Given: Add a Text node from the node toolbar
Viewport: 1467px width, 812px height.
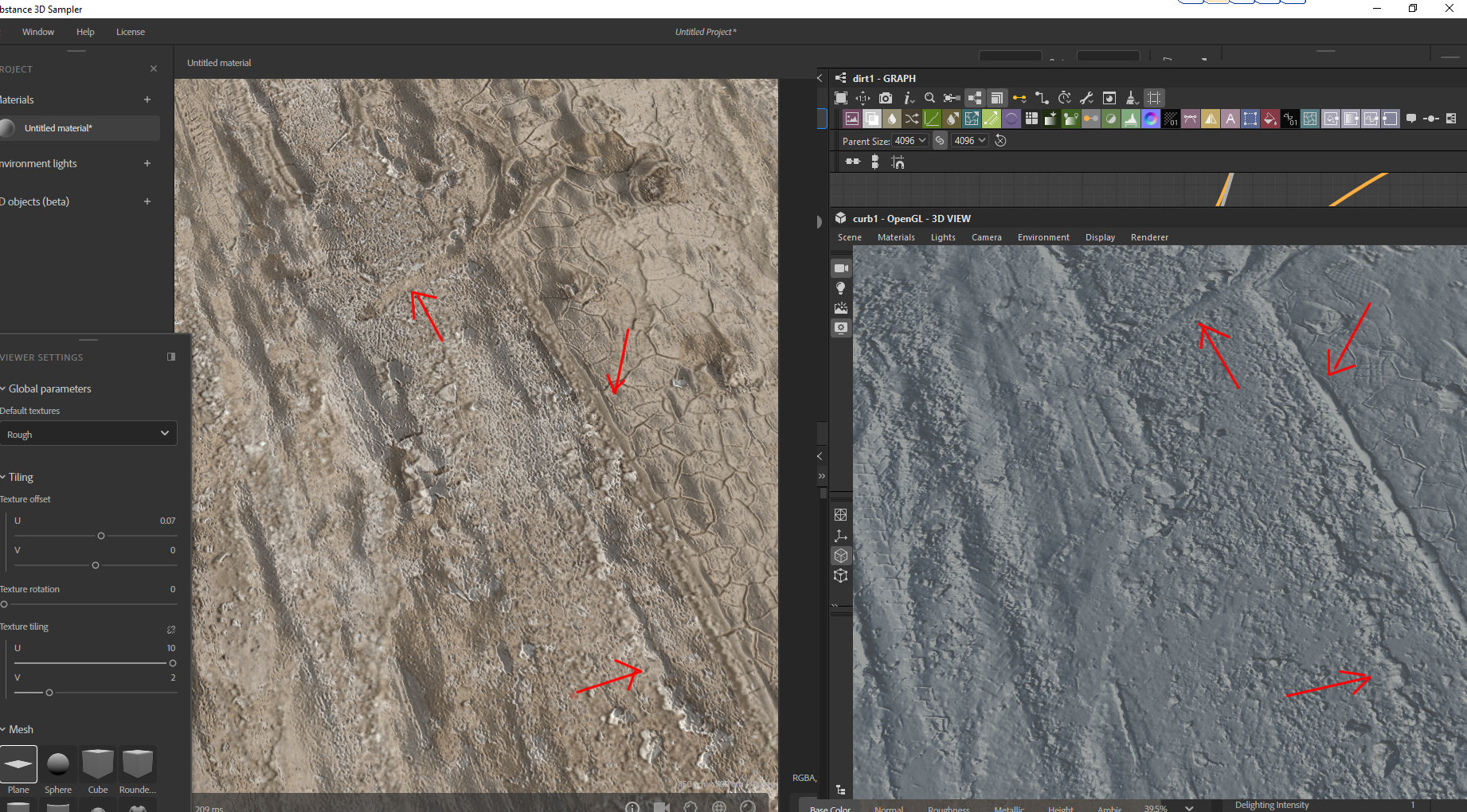Looking at the screenshot, I should point(1230,119).
